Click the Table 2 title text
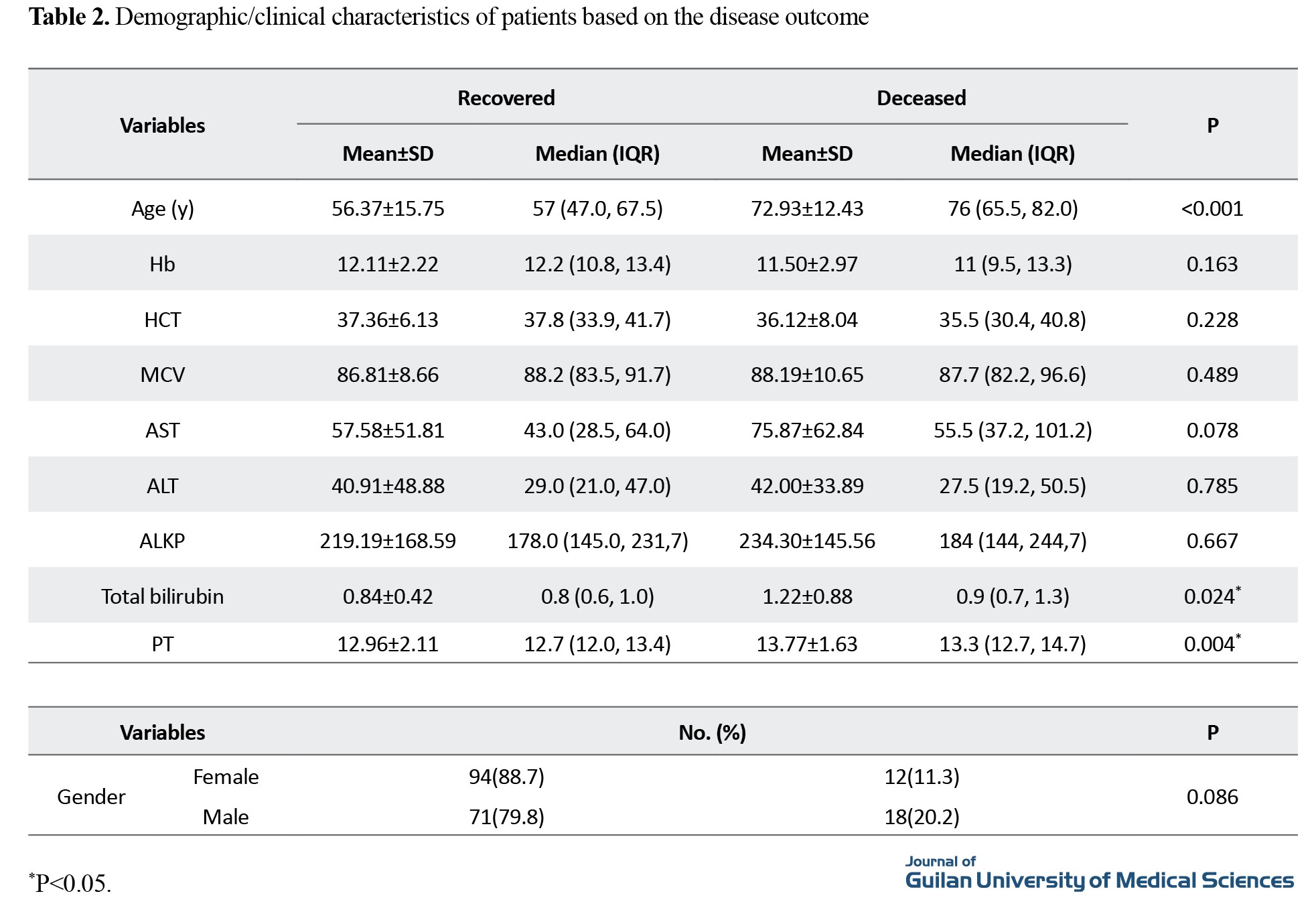Screen dimensions: 1316x916 click(x=447, y=17)
